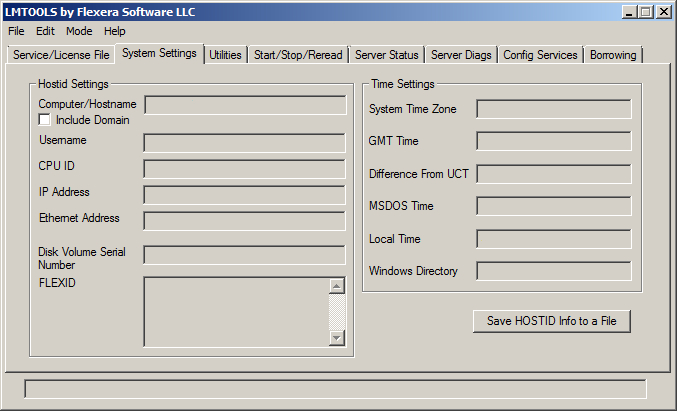The image size is (677, 411).
Task: Open the Mode menu
Action: tap(79, 31)
